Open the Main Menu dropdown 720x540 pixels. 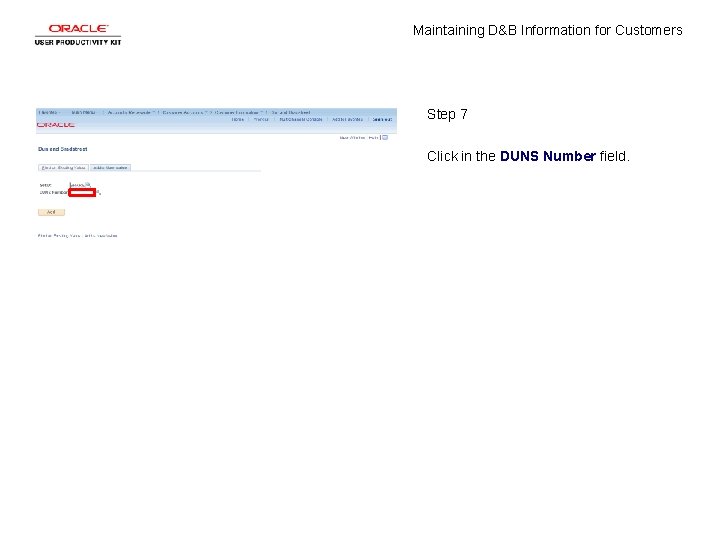[x=85, y=112]
